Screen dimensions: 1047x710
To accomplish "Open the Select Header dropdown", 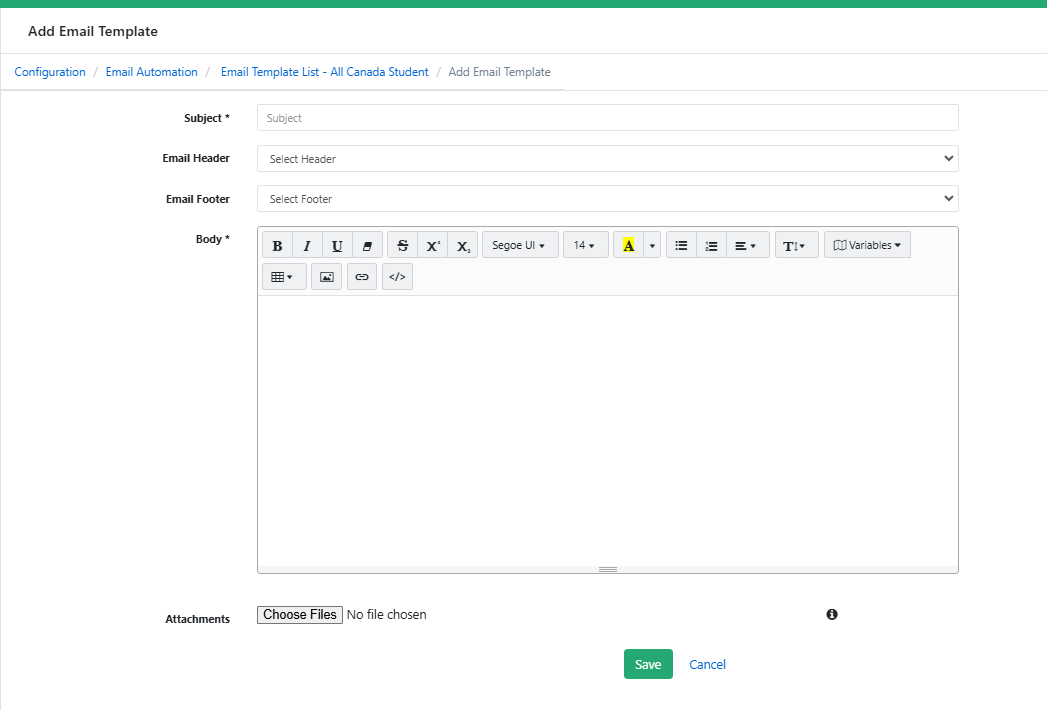I will point(607,159).
